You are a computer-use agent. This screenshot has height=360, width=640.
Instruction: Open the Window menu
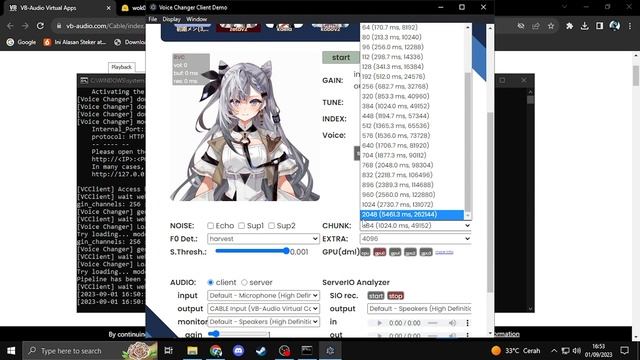[196, 19]
